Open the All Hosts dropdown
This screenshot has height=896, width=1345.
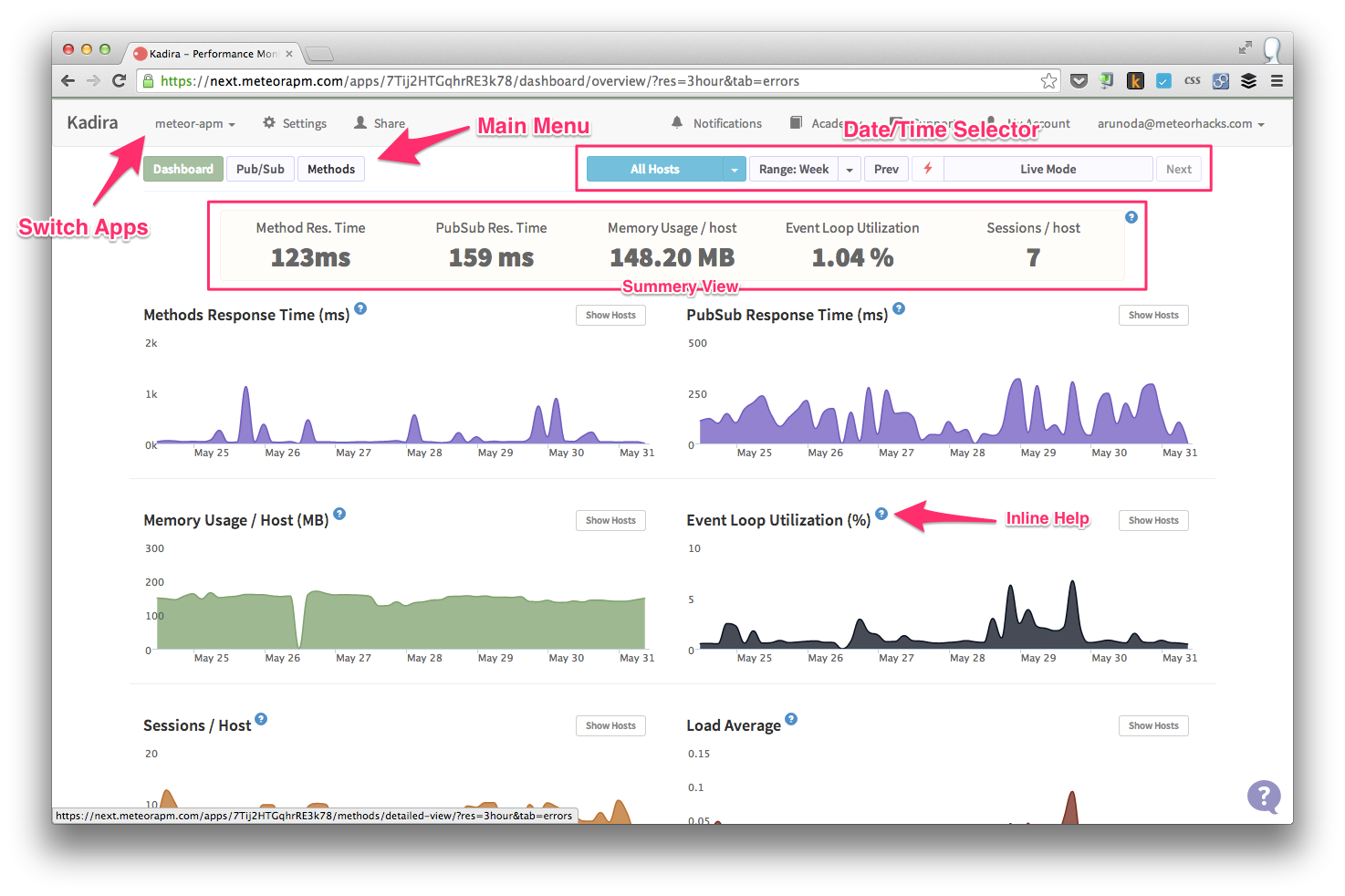(x=734, y=168)
